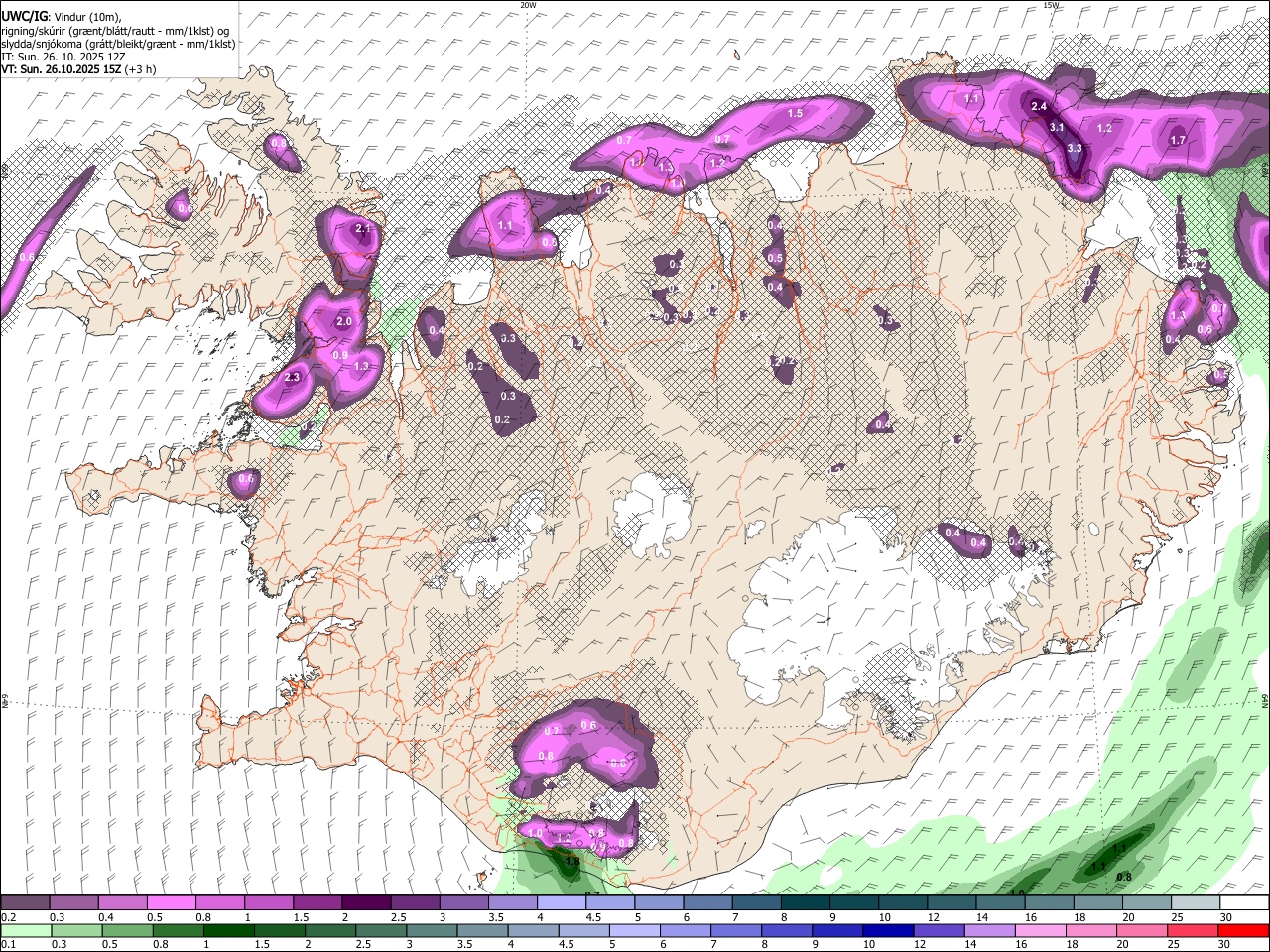The height and width of the screenshot is (952, 1270).
Task: Click the 20W longitude label
Action: [528, 5]
